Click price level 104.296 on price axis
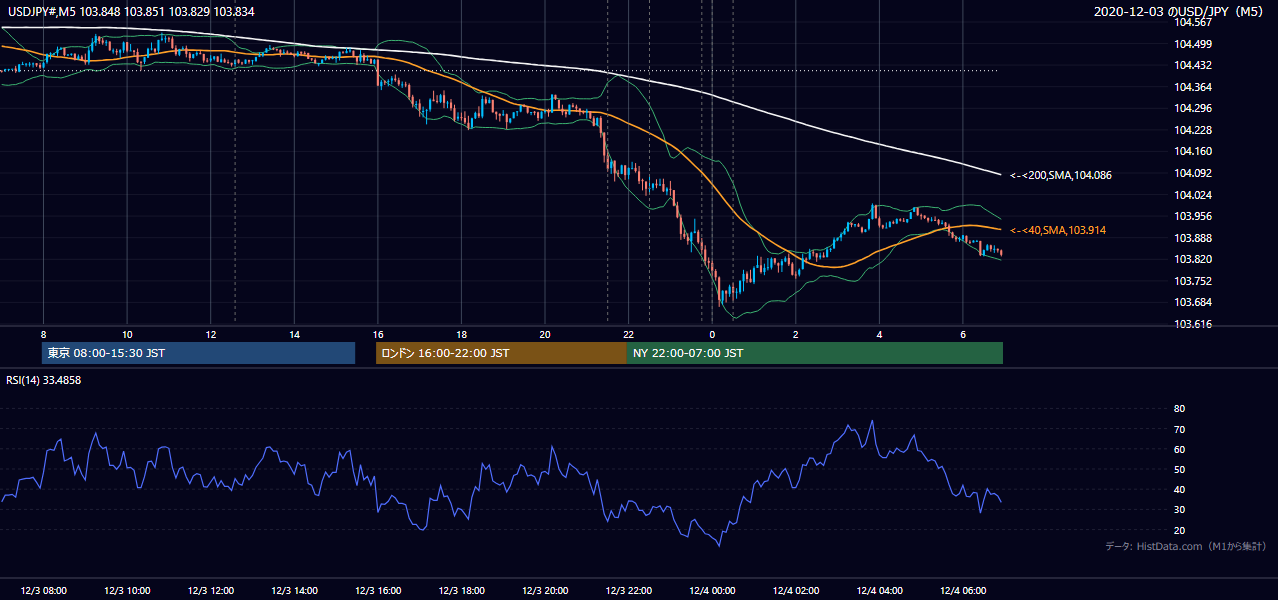The width and height of the screenshot is (1278, 600). 1193,108
